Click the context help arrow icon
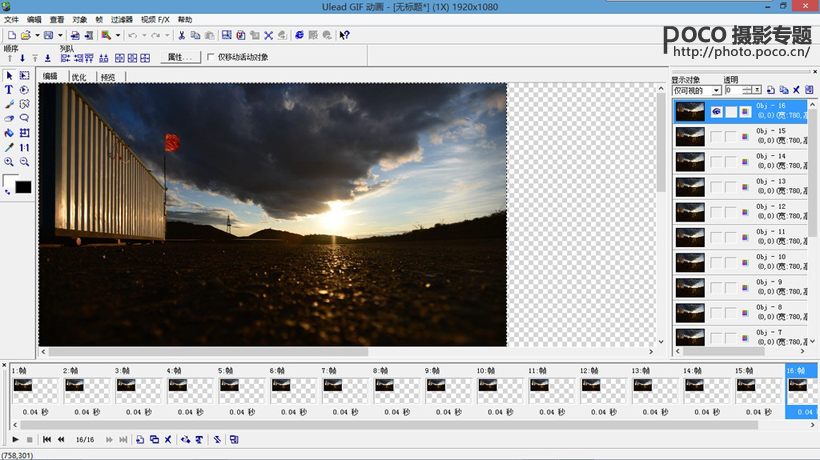 point(344,36)
